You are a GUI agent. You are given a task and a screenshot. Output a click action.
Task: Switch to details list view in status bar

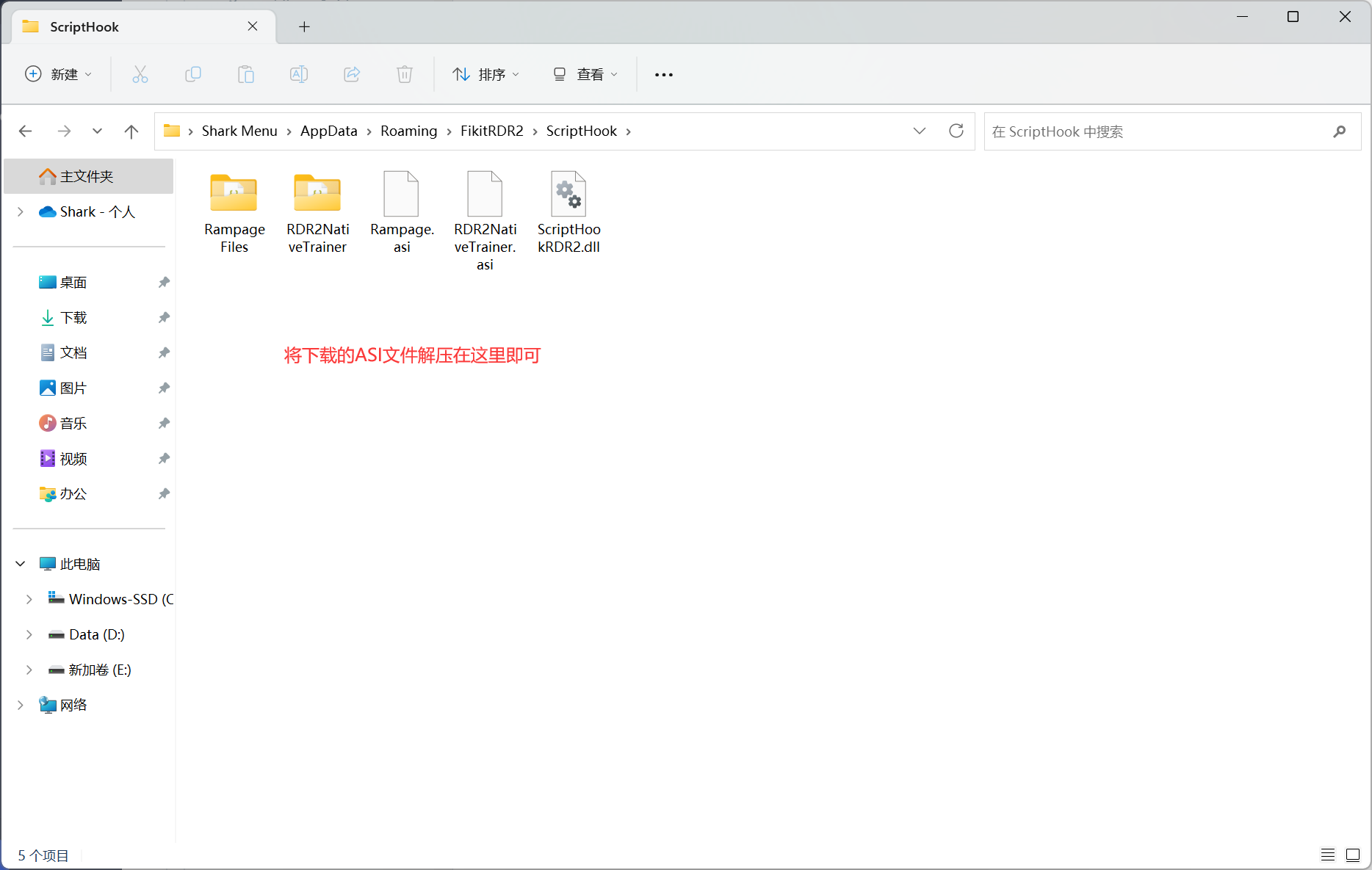pyautogui.click(x=1327, y=855)
